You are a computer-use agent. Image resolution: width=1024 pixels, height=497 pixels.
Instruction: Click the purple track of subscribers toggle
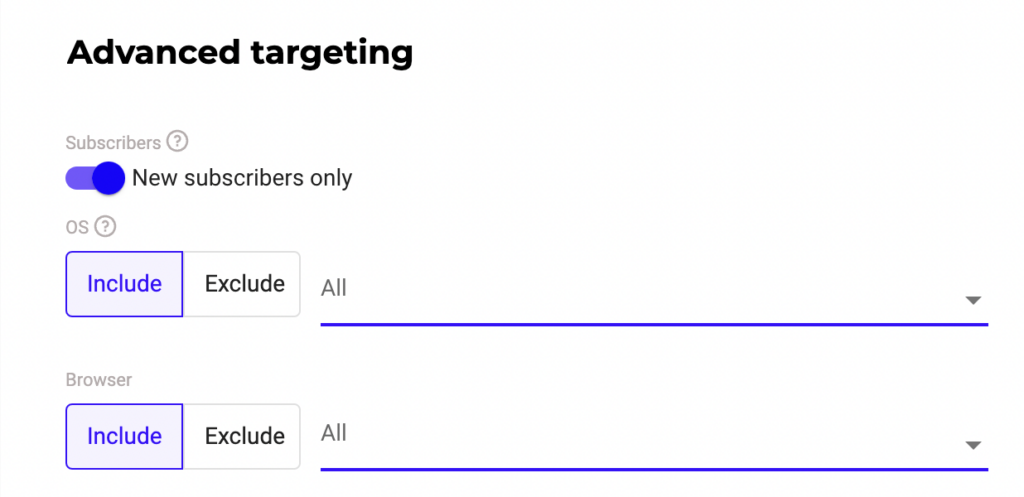tap(79, 178)
